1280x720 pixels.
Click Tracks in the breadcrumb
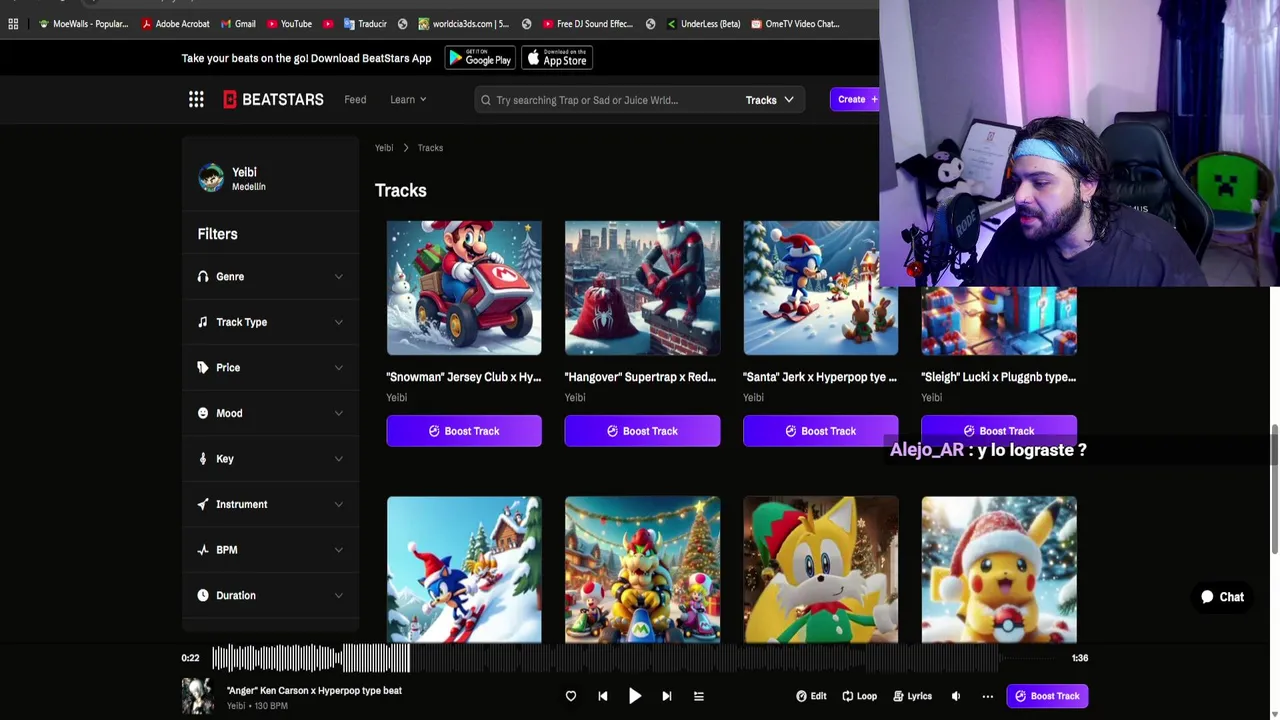430,148
